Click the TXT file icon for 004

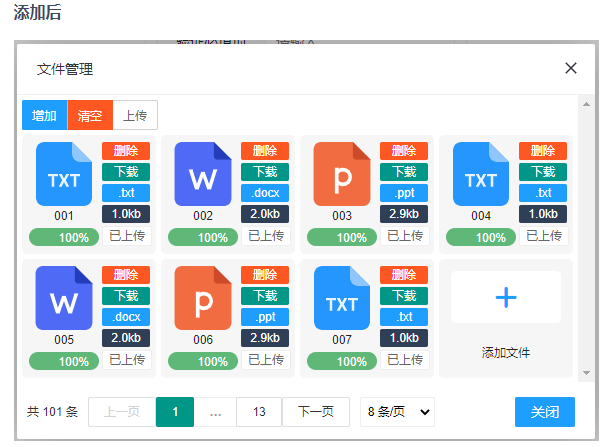[481, 174]
